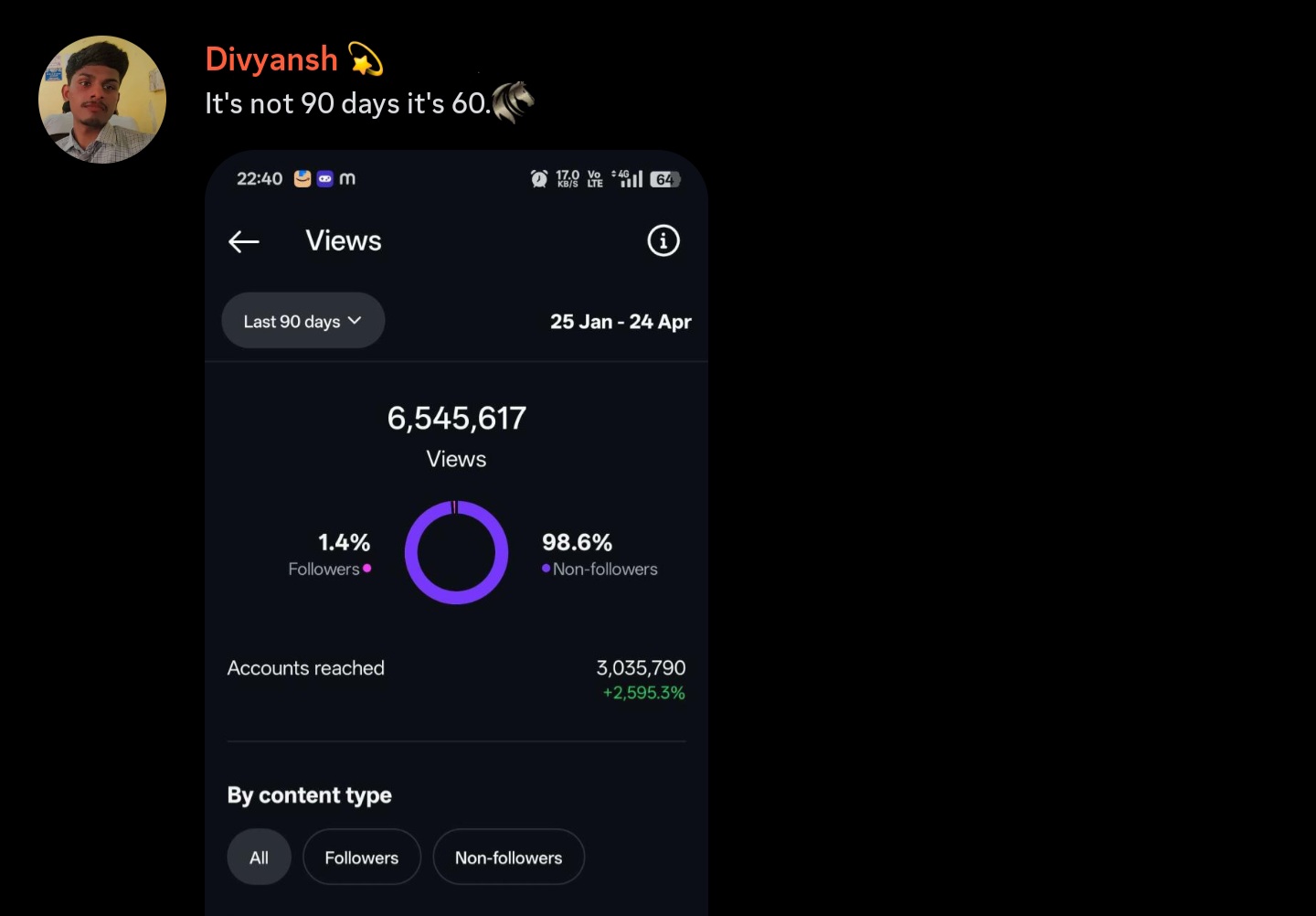Click the battery indicator showing 64
The width and height of the screenshot is (1316, 916).
665,179
